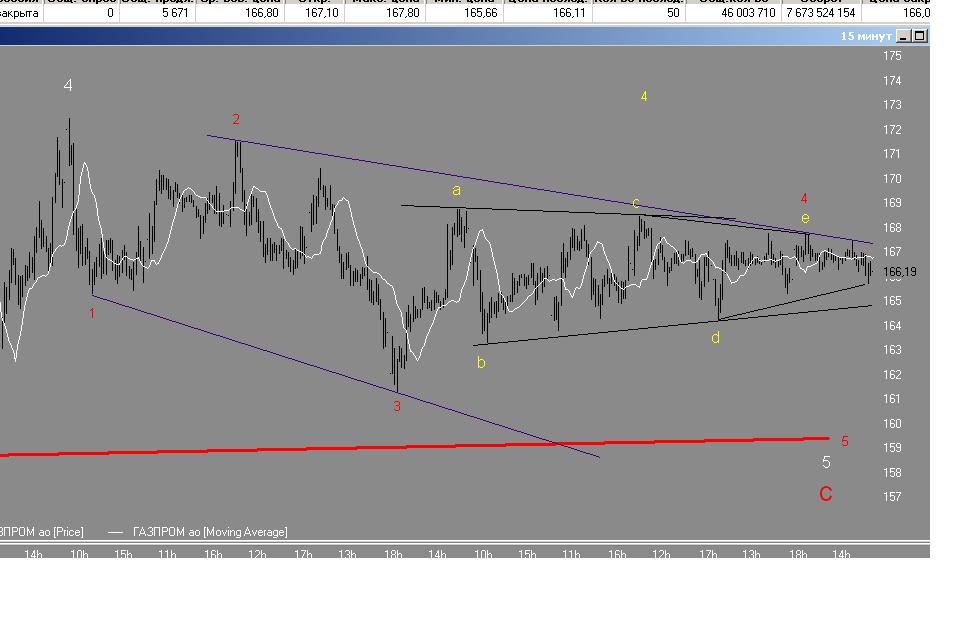
Task: Select the table cell showing 5 671
Action: click(x=157, y=12)
